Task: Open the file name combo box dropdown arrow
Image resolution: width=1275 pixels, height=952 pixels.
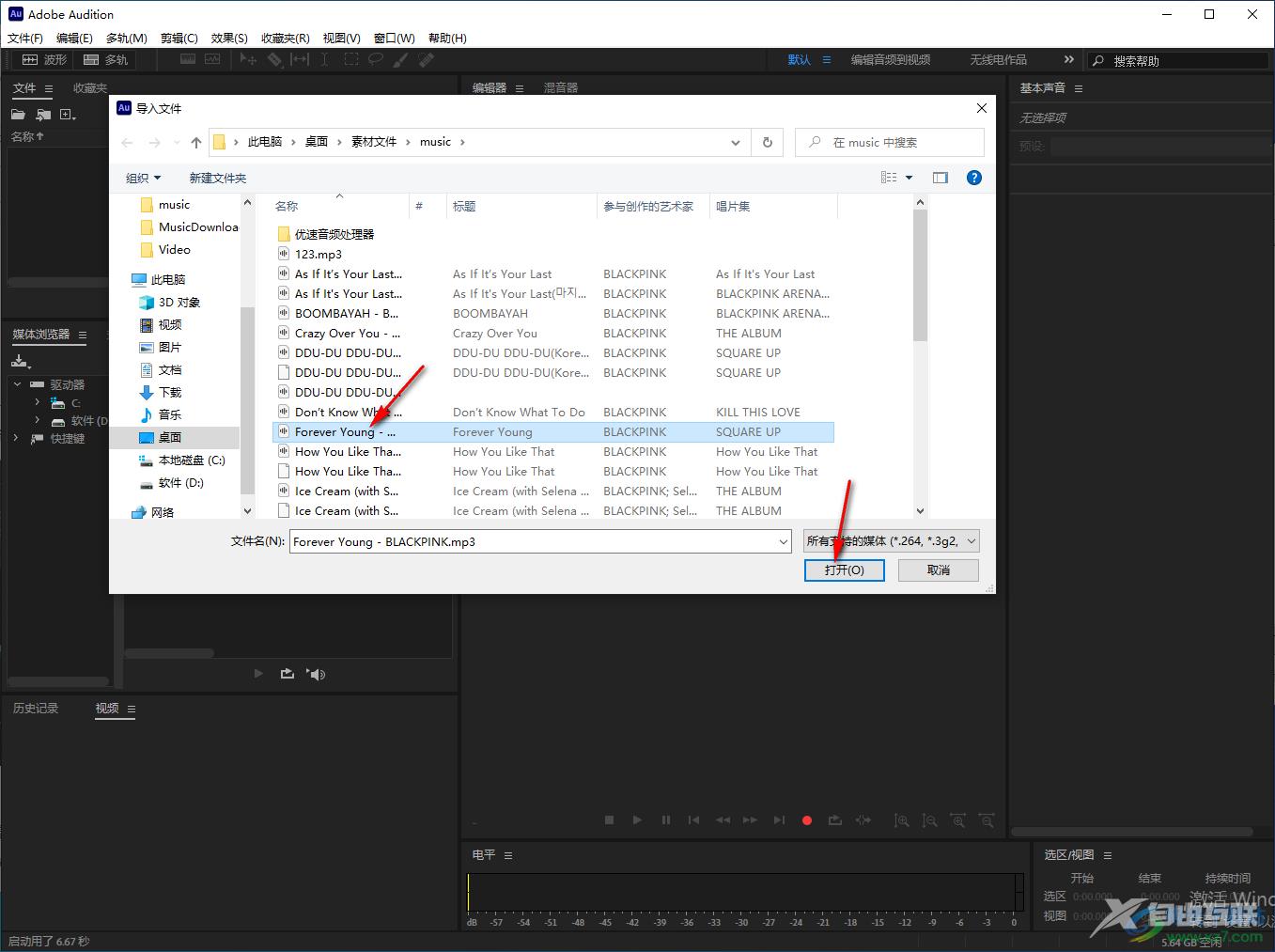Action: point(784,541)
